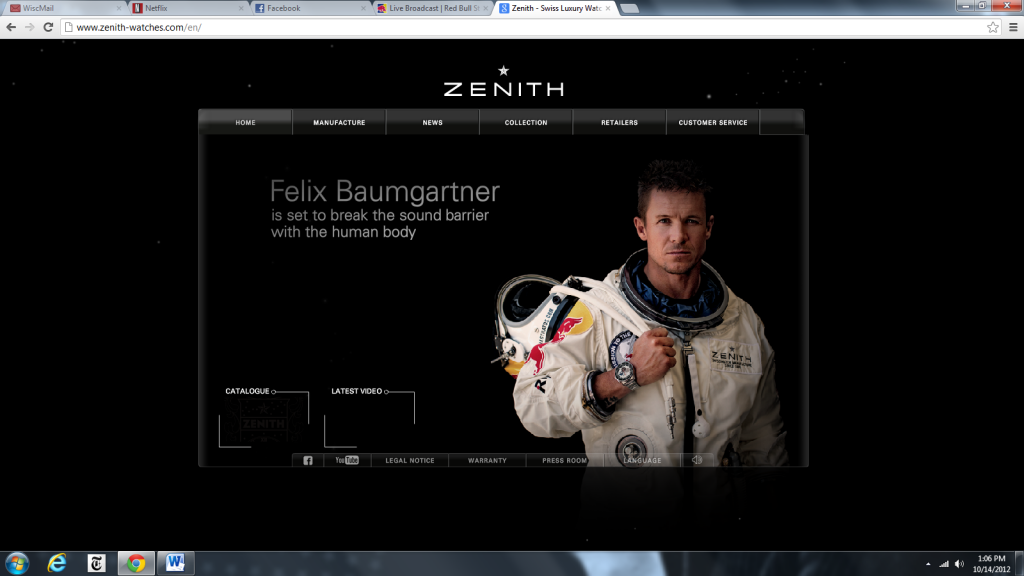Viewport: 1024px width, 576px height.
Task: Show hidden system tray icons
Action: click(x=928, y=564)
